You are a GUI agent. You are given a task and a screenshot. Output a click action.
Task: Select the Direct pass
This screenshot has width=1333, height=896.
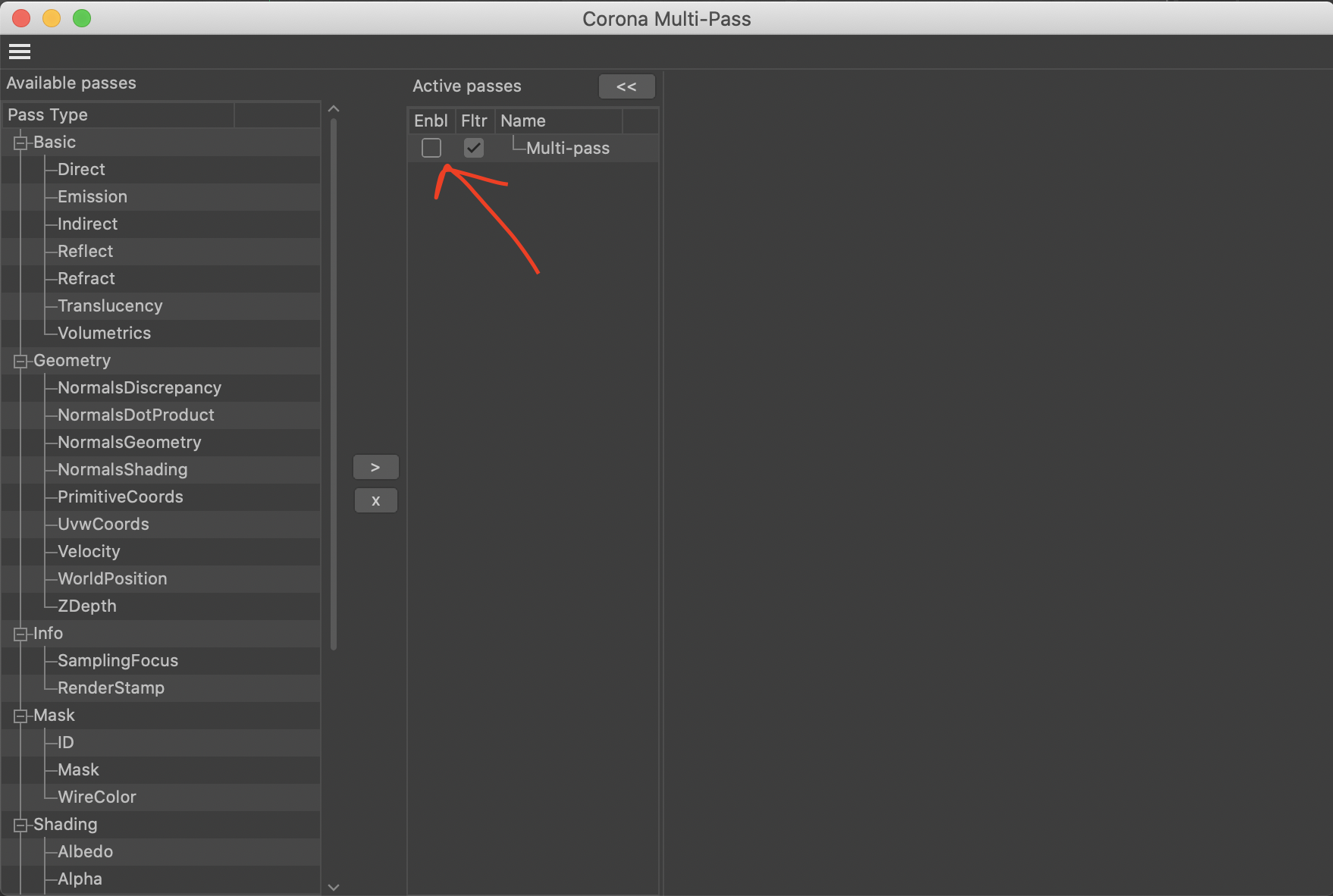[x=81, y=169]
